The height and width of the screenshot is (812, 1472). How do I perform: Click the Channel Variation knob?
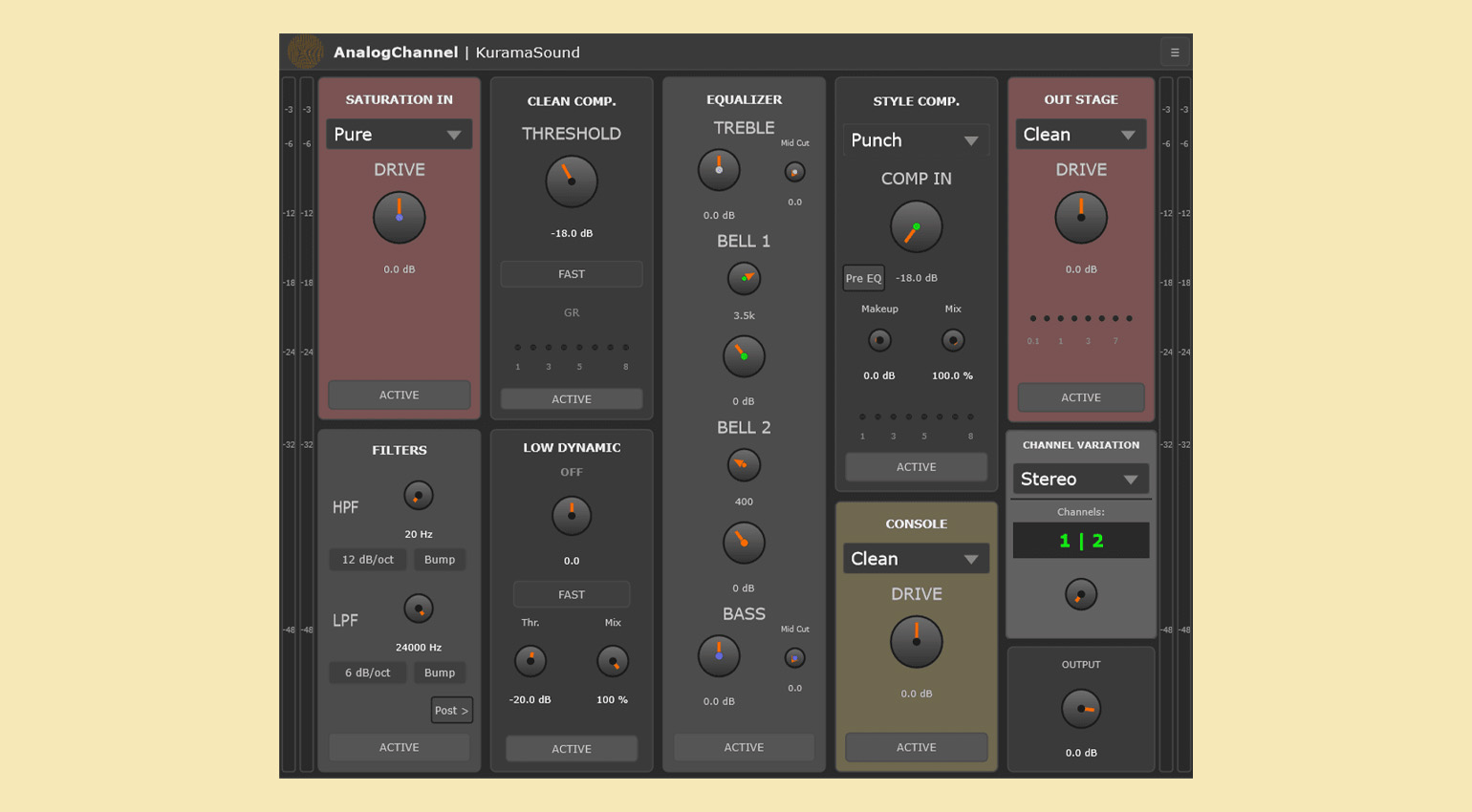coord(1081,594)
